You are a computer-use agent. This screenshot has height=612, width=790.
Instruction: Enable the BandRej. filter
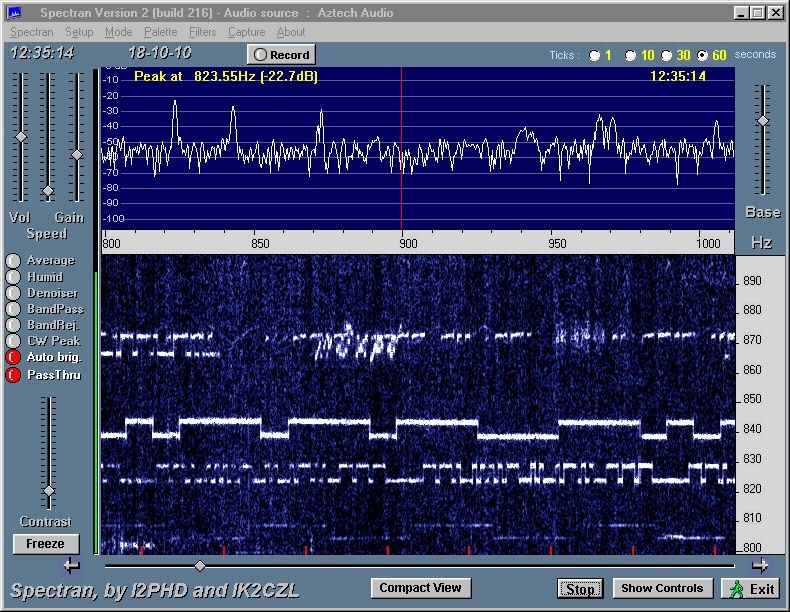coord(13,325)
